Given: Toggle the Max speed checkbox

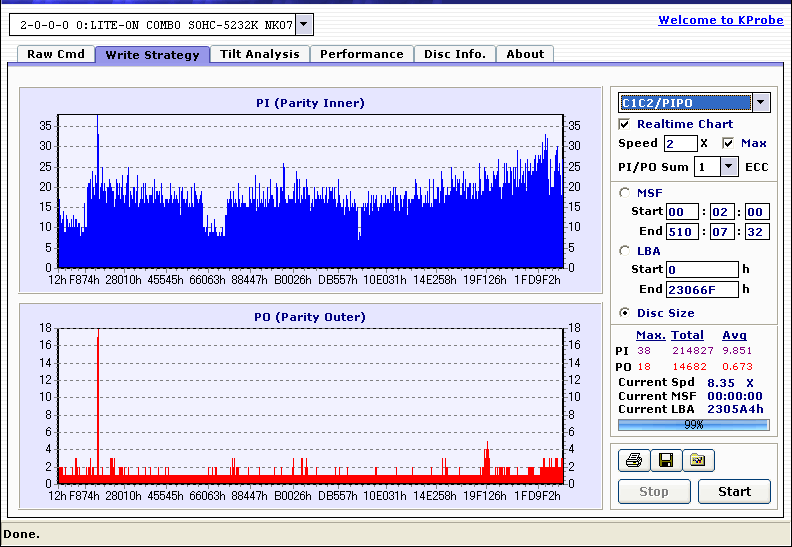Looking at the screenshot, I should click(x=728, y=143).
